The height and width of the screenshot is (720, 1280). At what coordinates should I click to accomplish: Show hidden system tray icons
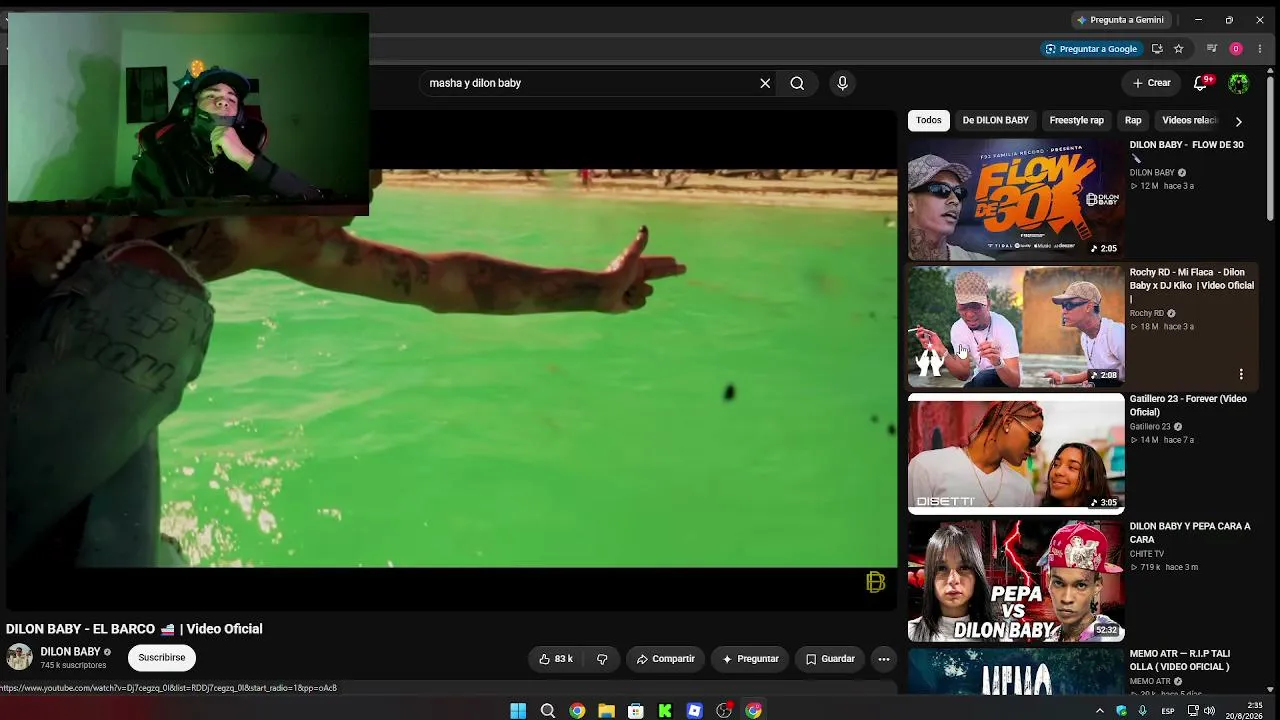1100,711
